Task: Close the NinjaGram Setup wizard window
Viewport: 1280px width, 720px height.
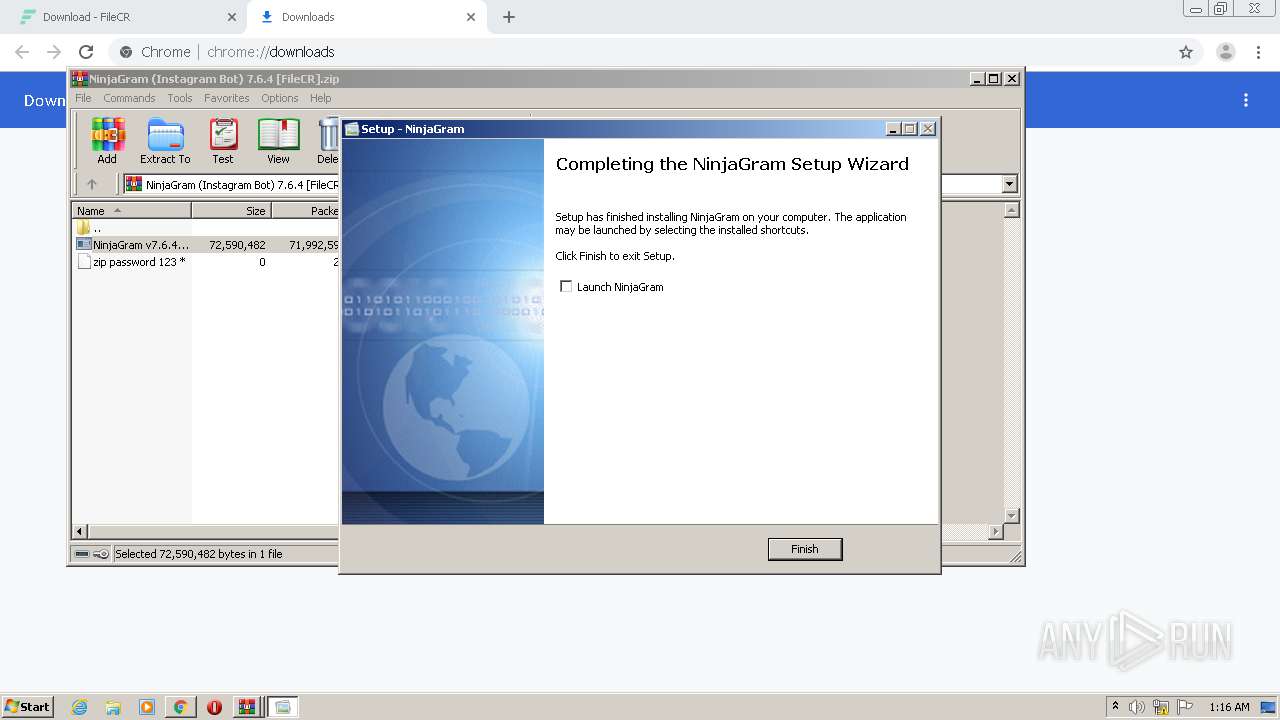Action: click(x=928, y=128)
